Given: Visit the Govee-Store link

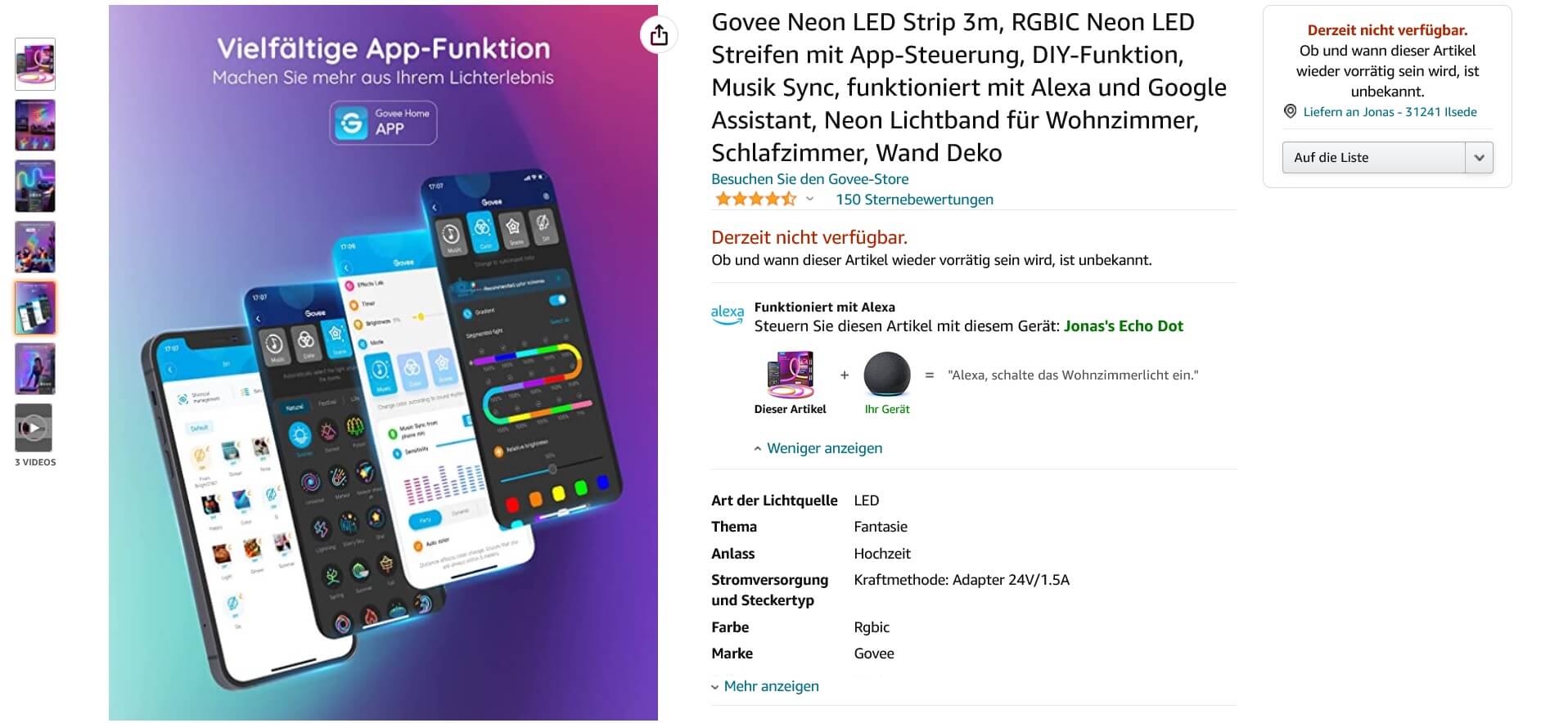Looking at the screenshot, I should [809, 179].
